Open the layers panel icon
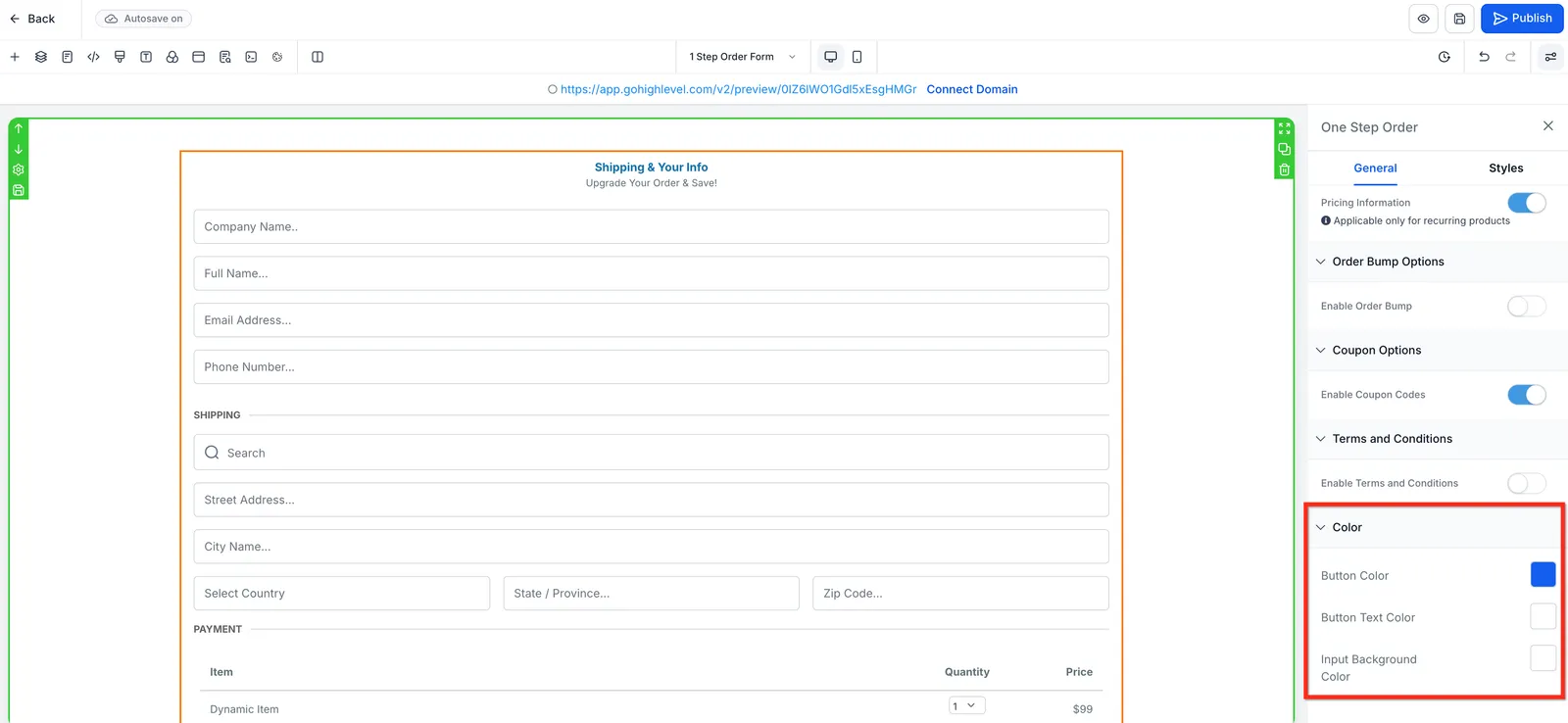Viewport: 1568px width, 723px height. tap(41, 57)
